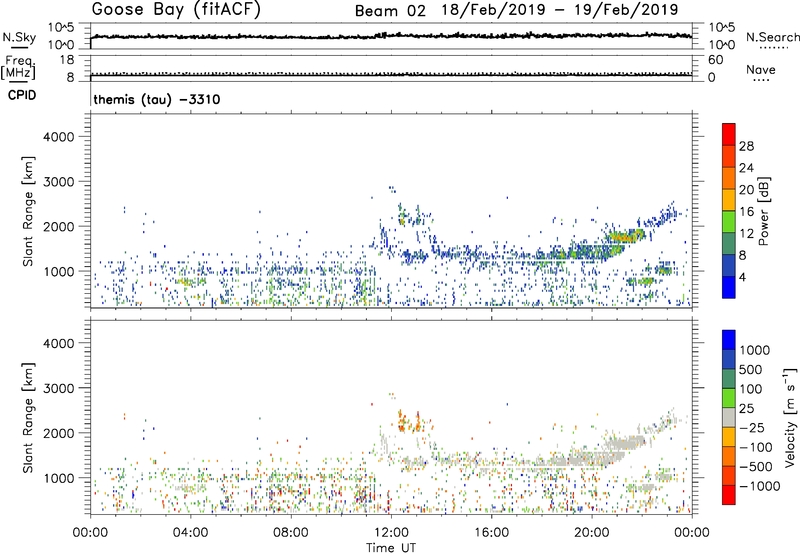Select the "Freq. [MHz]" axis label

pos(19,68)
